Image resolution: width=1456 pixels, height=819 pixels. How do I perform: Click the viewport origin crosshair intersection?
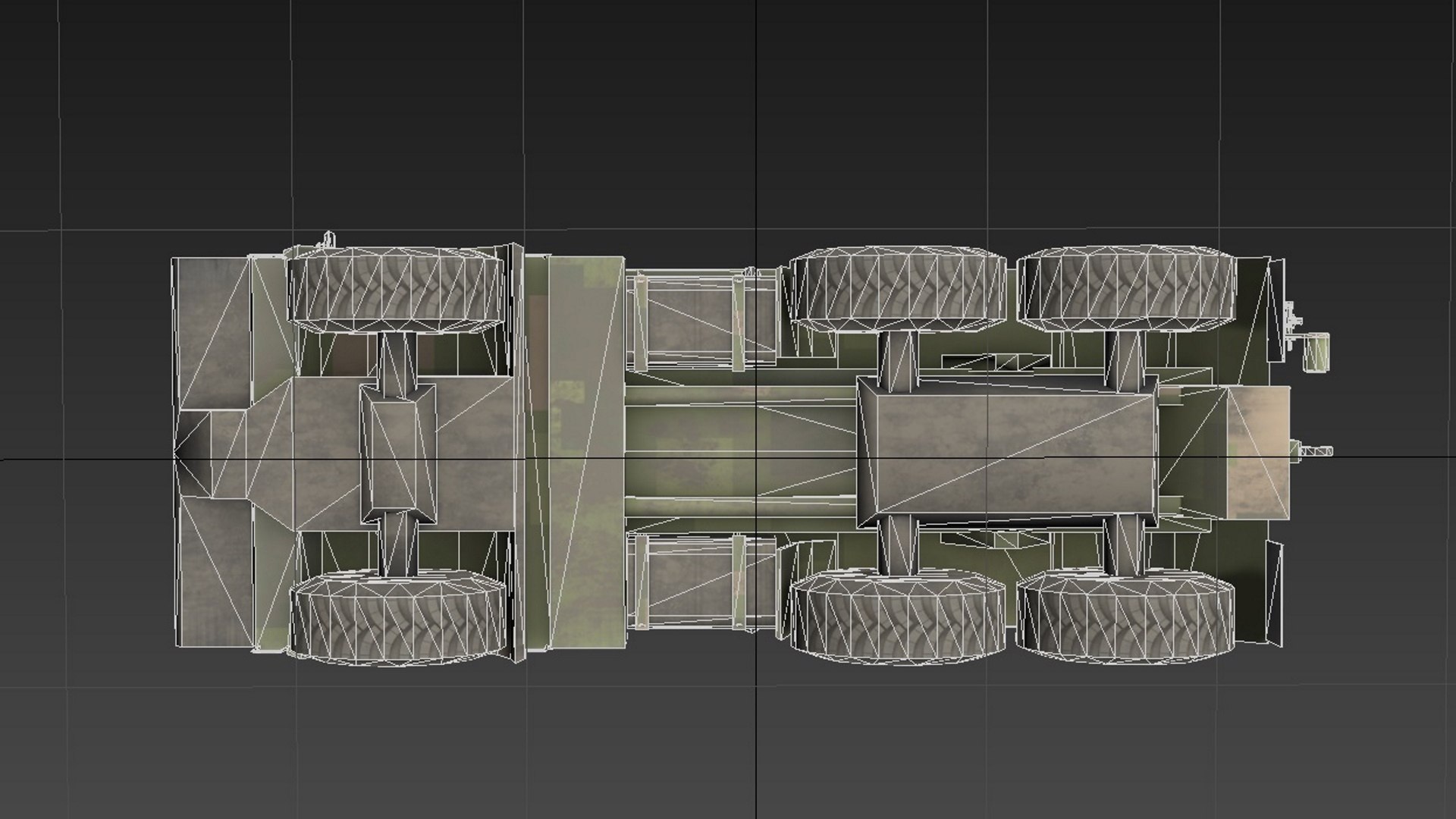coord(757,459)
